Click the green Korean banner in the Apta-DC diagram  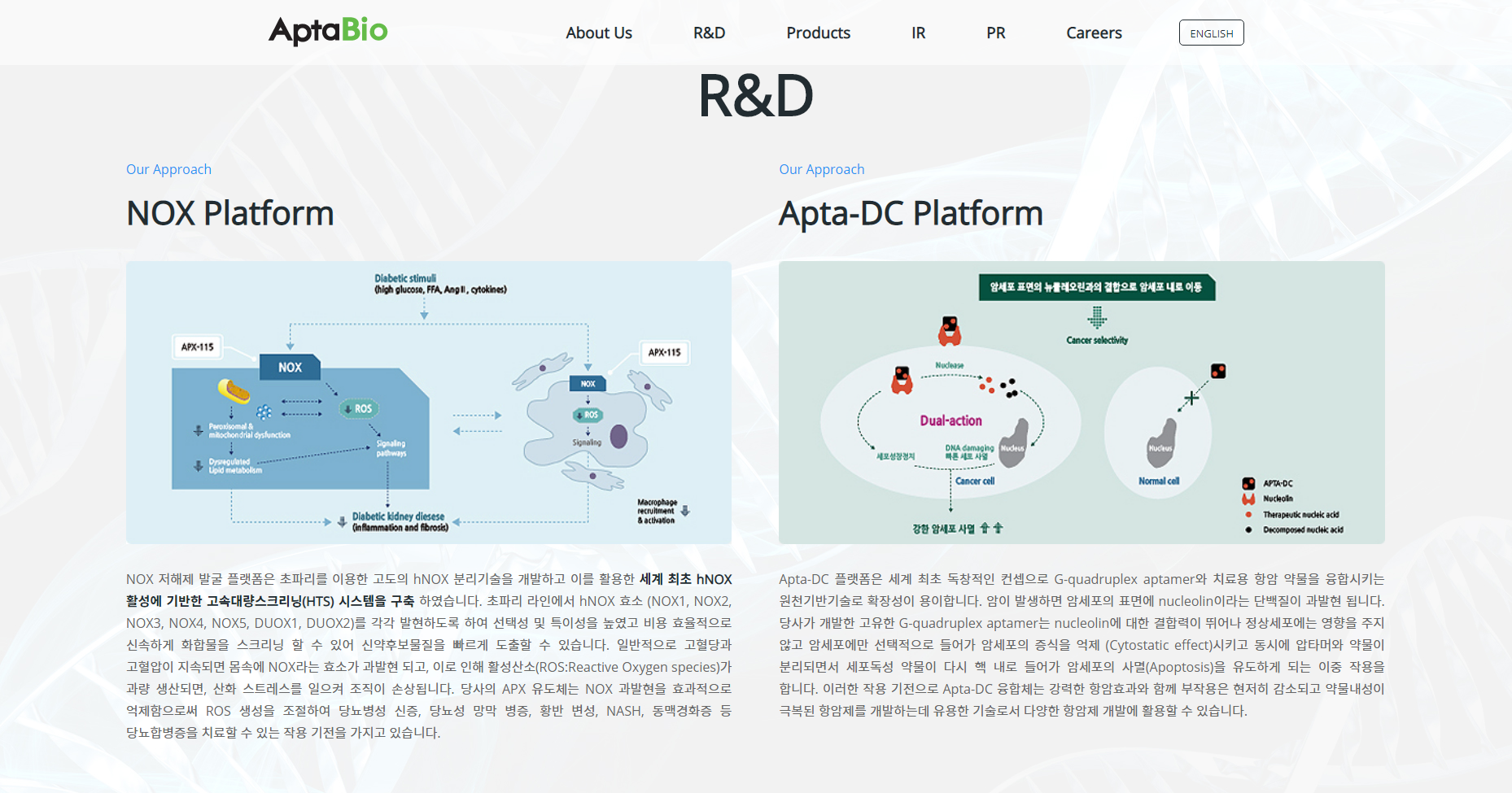[1096, 287]
